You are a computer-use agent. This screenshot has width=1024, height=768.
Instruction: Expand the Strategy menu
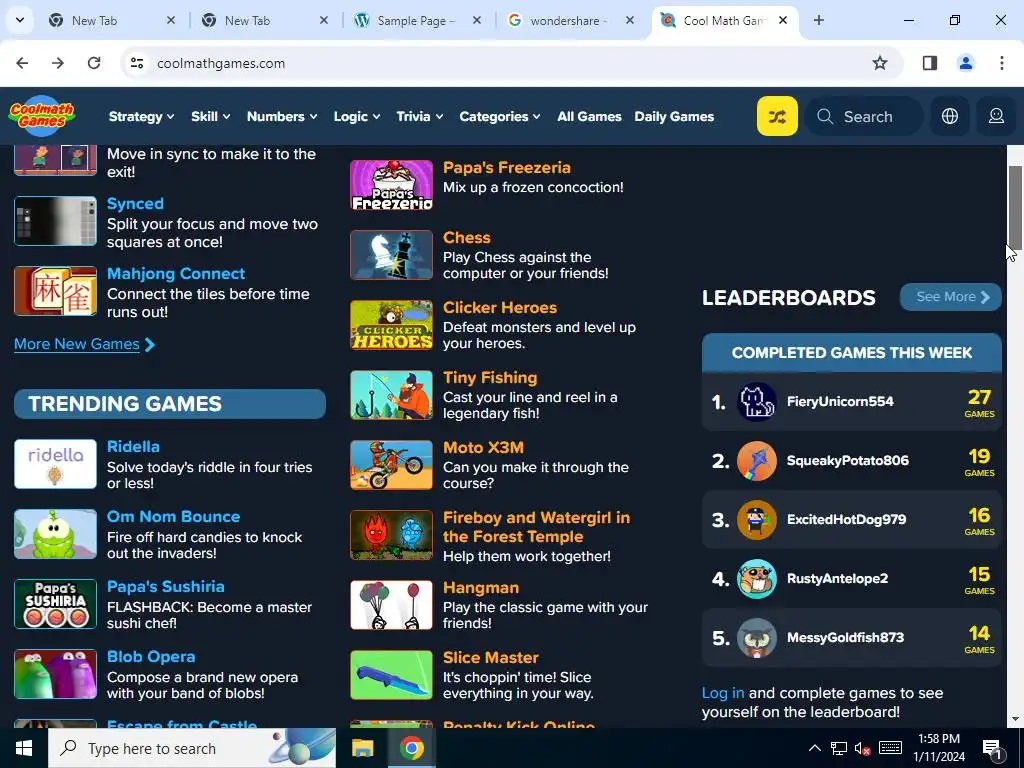coord(141,116)
